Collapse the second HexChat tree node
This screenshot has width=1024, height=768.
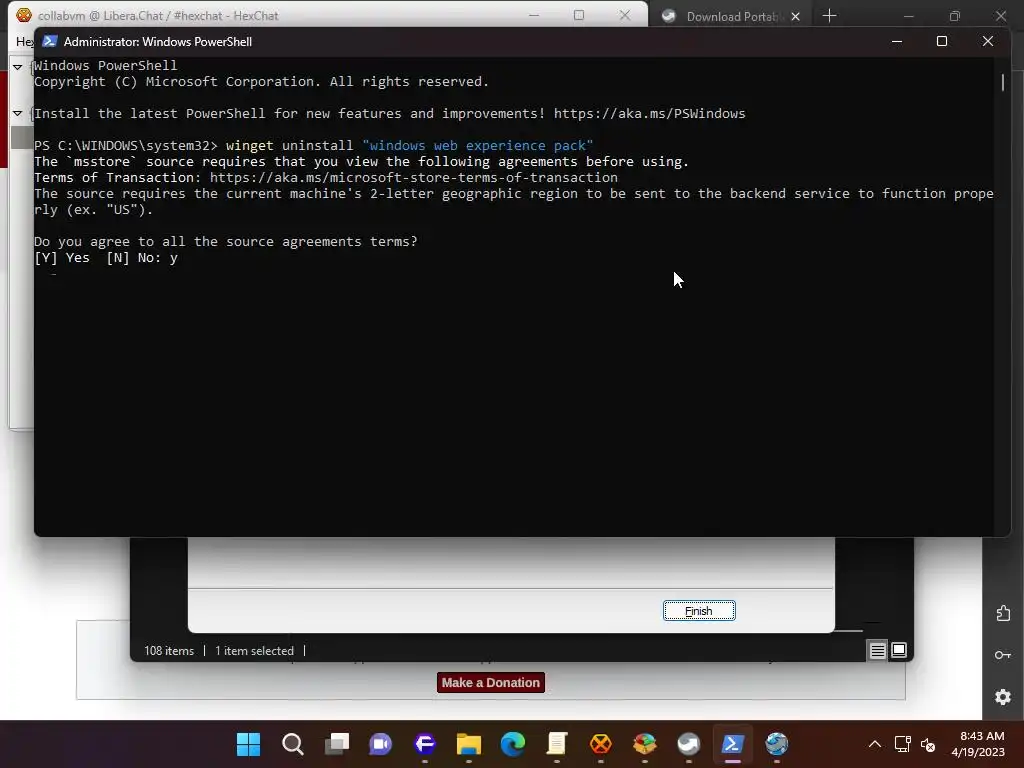[x=18, y=113]
